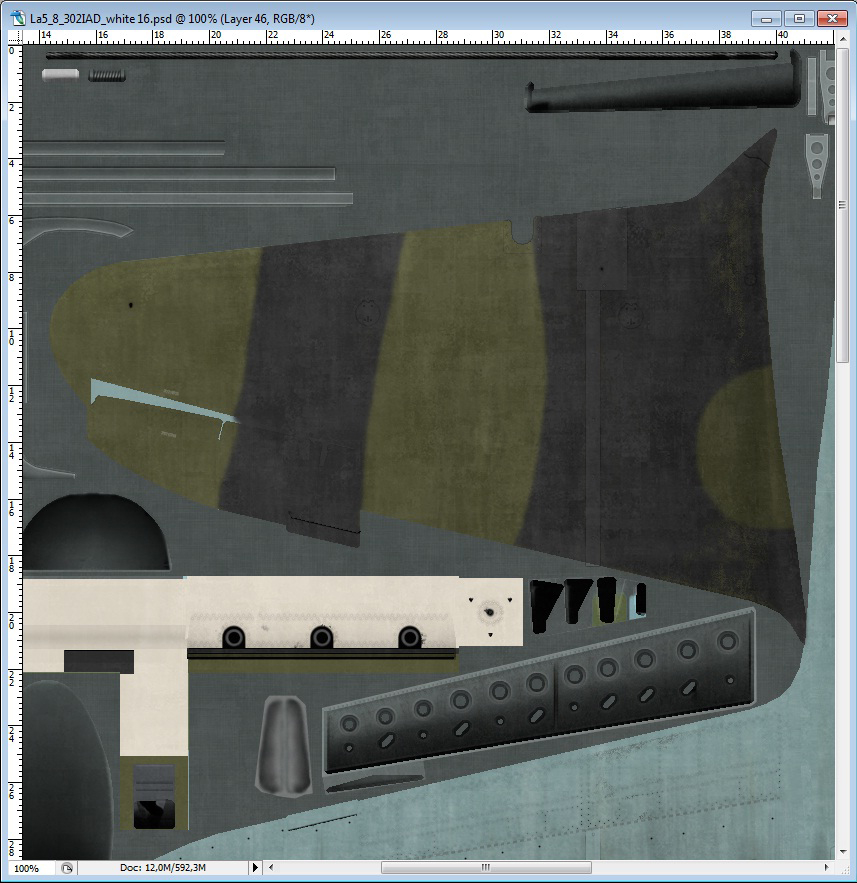Click the horizontal scrollbar thumb
857x883 pixels.
(486, 867)
